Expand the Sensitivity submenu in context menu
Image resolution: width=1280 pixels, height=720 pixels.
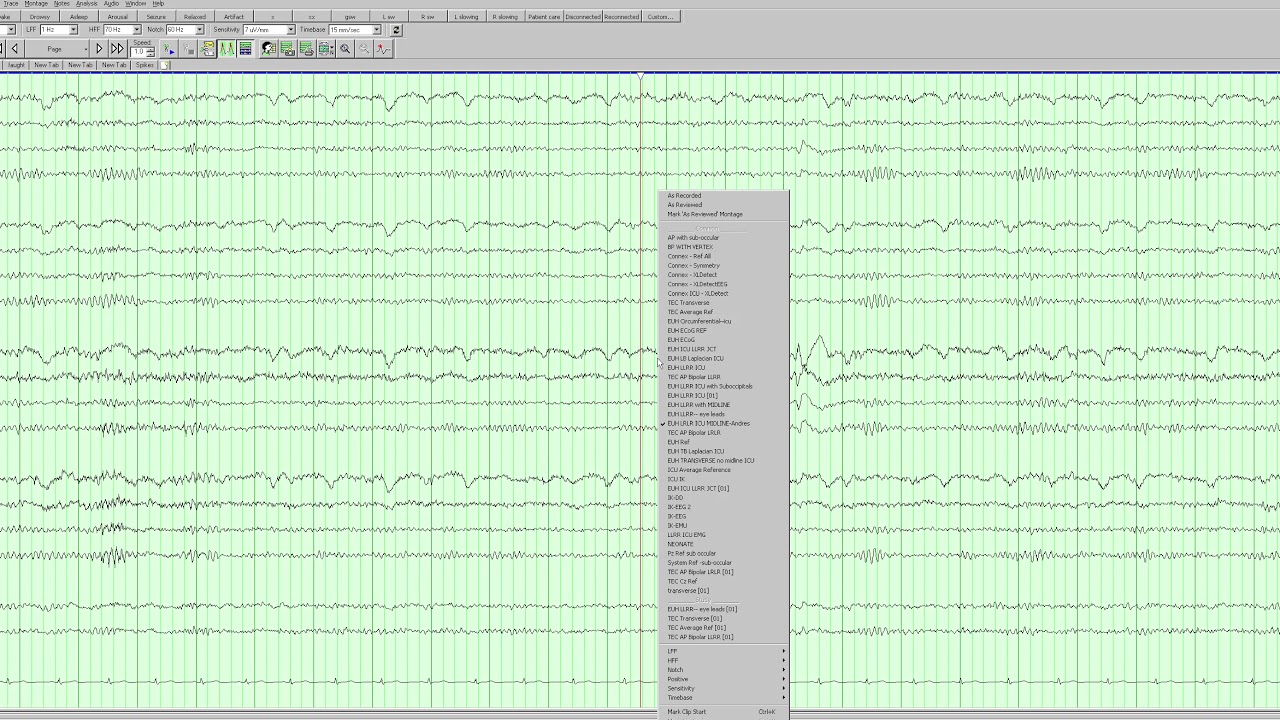coord(726,689)
